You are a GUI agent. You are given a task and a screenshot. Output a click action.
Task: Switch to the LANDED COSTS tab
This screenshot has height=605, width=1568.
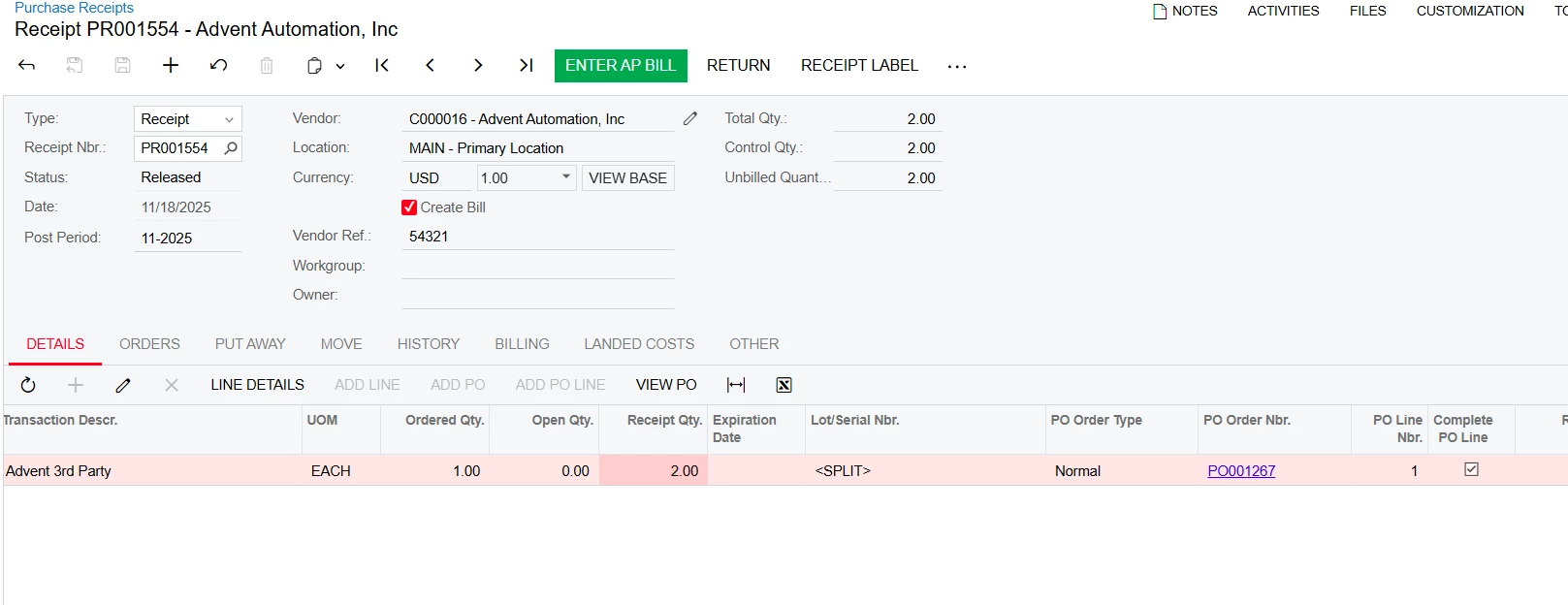pyautogui.click(x=639, y=344)
